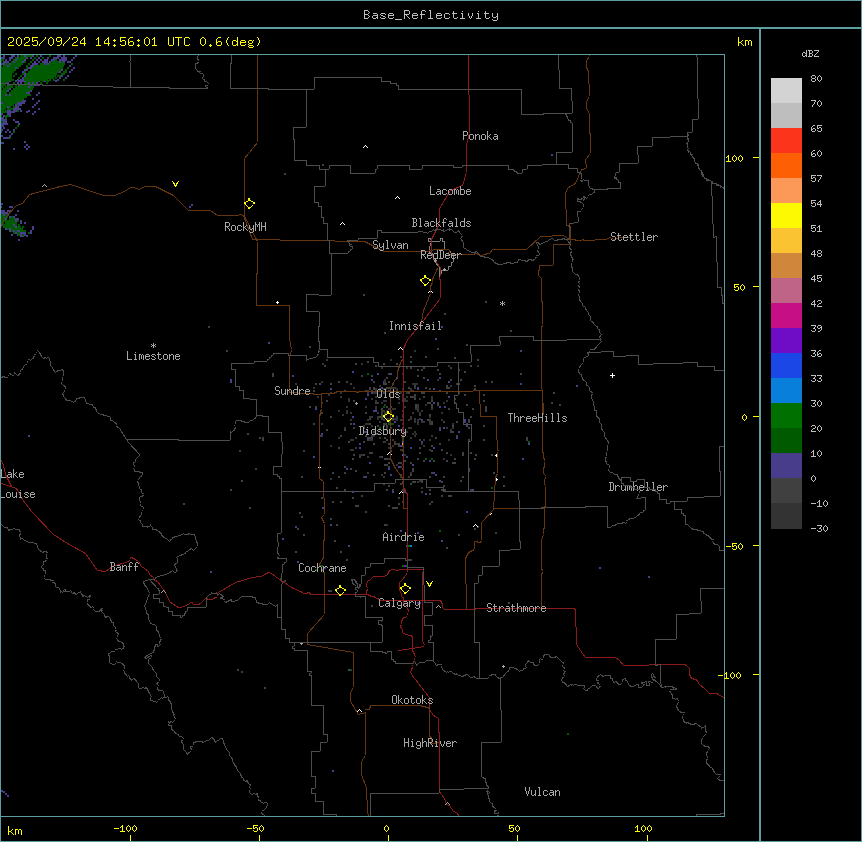This screenshot has height=842, width=862.
Task: Pick the yellow legend swatch between 54 and 51
Action: click(786, 215)
